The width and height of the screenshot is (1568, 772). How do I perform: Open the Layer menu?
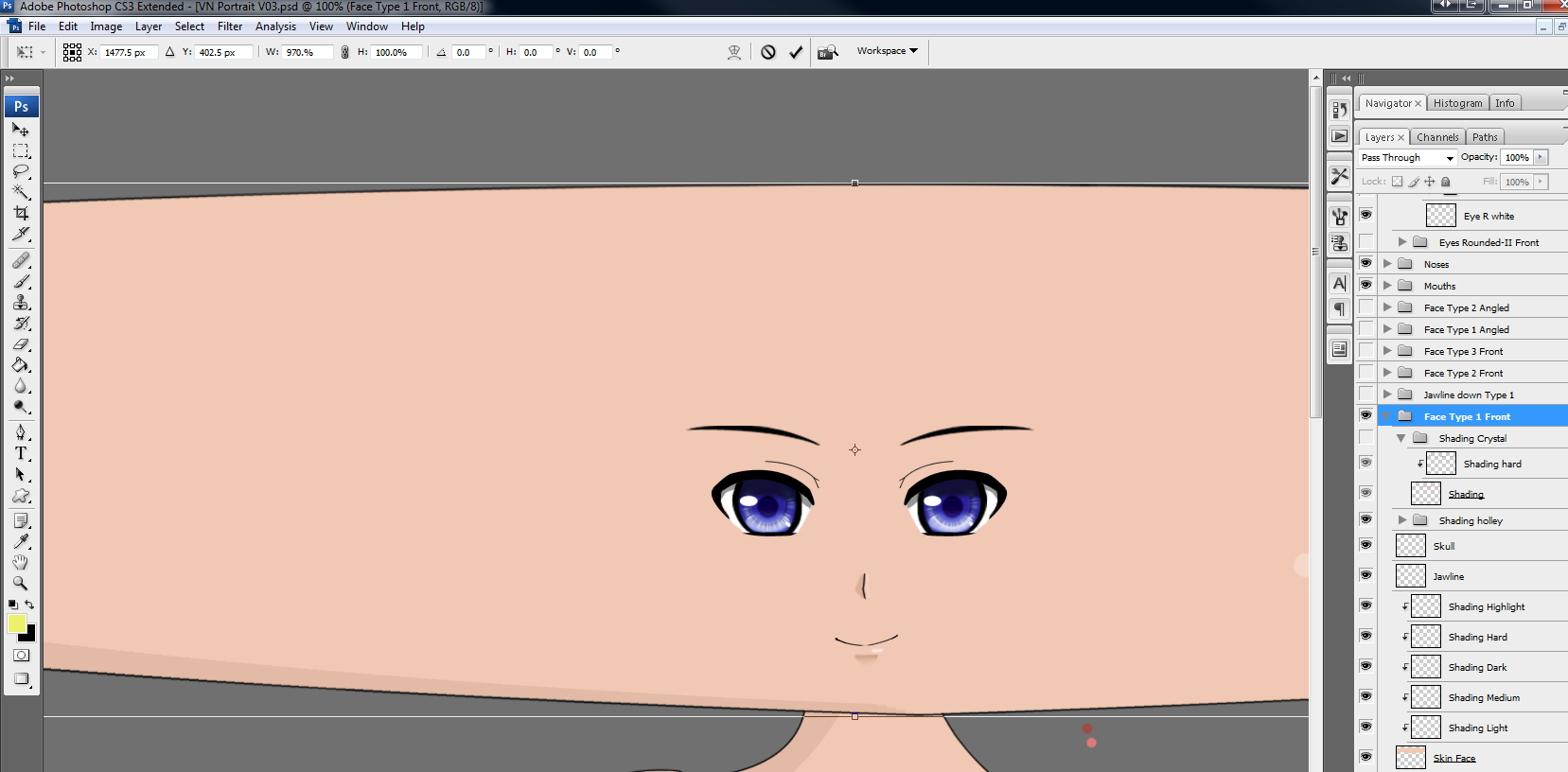(148, 26)
